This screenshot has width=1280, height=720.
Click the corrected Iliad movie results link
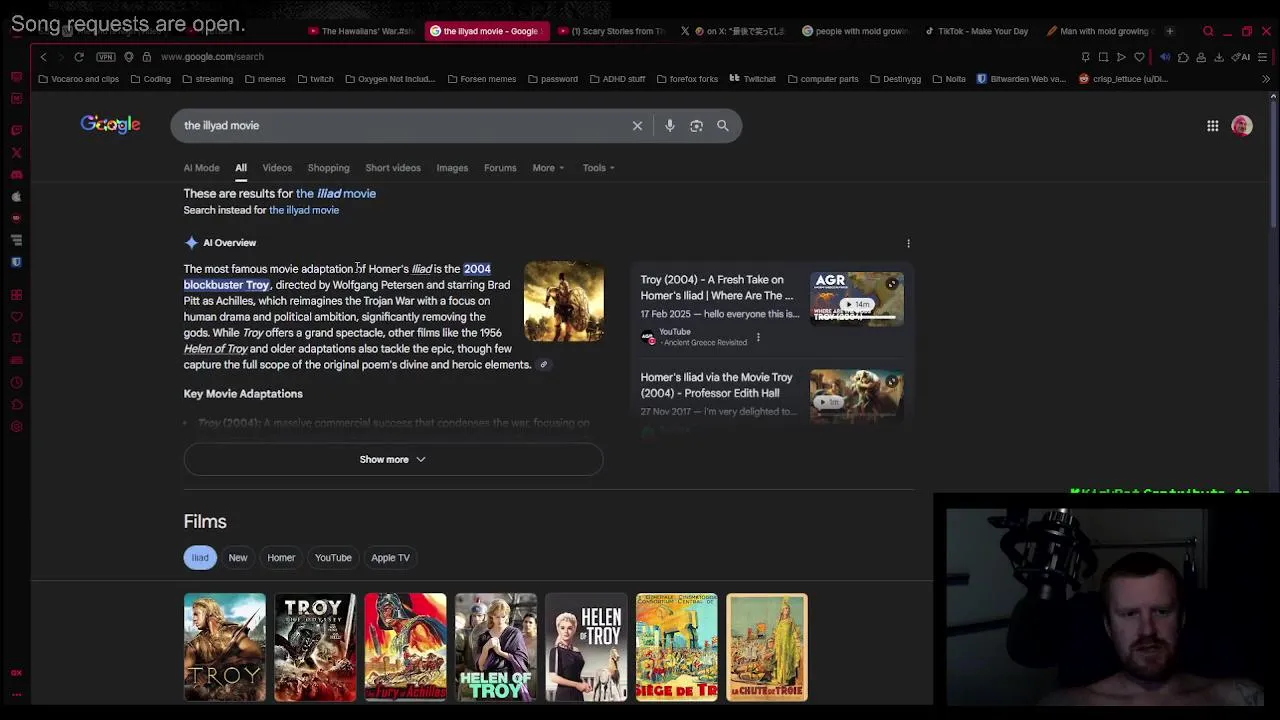[x=336, y=194]
